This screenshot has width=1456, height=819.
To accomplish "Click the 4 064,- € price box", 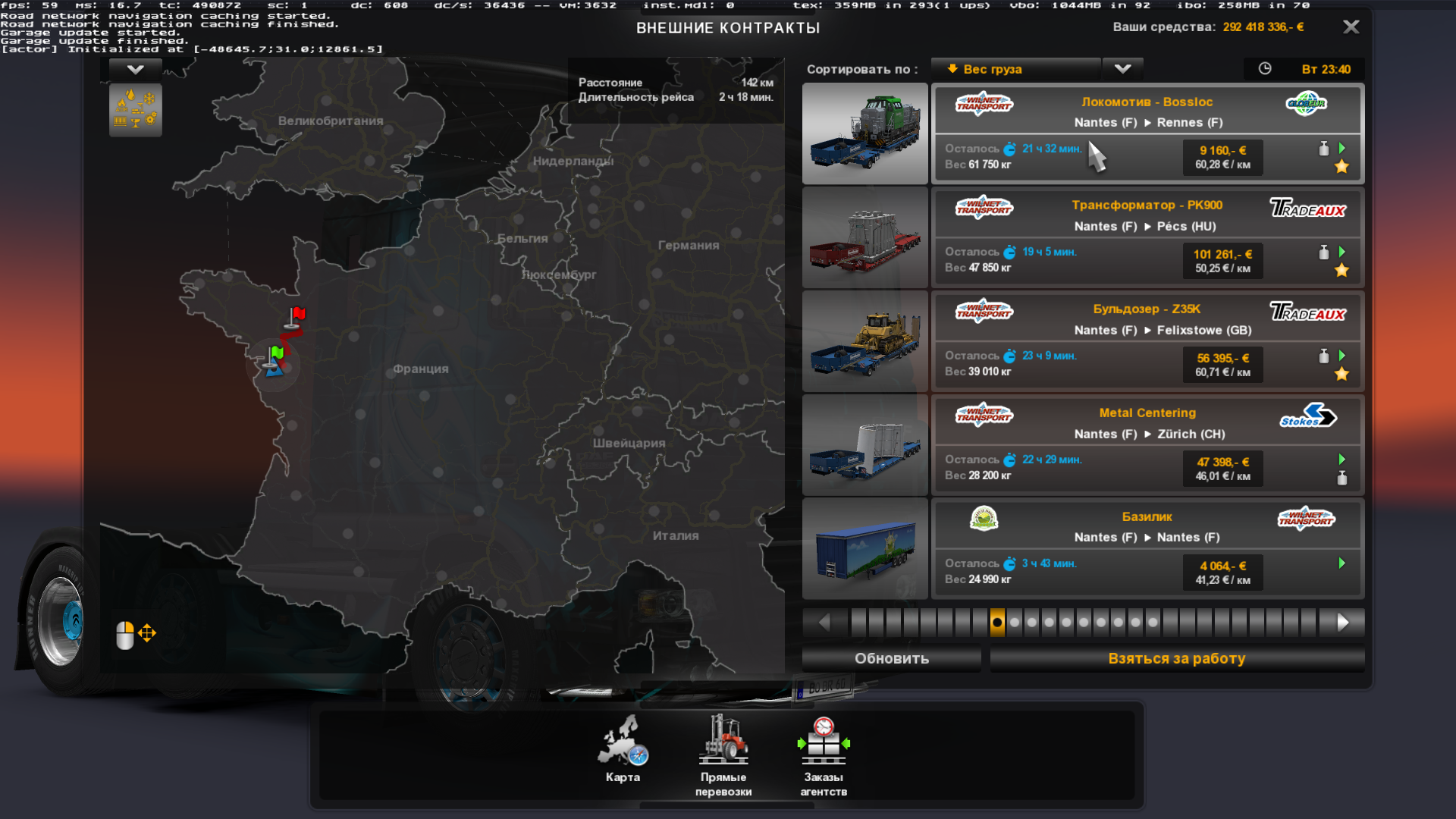I will pos(1222,573).
